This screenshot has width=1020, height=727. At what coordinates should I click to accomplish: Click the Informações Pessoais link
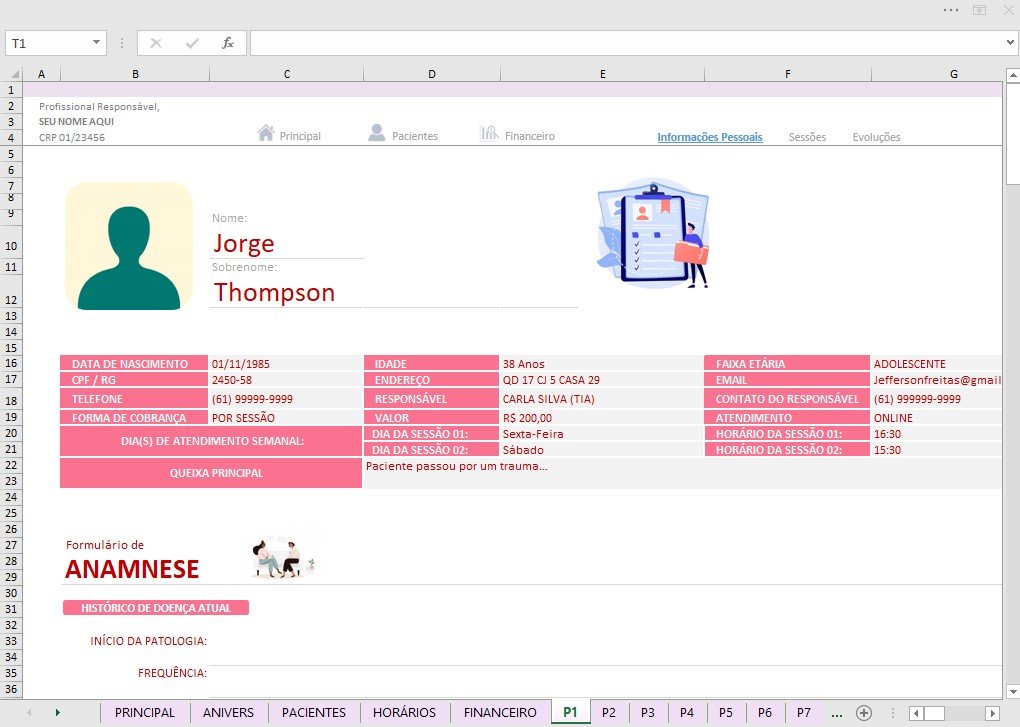tap(710, 137)
